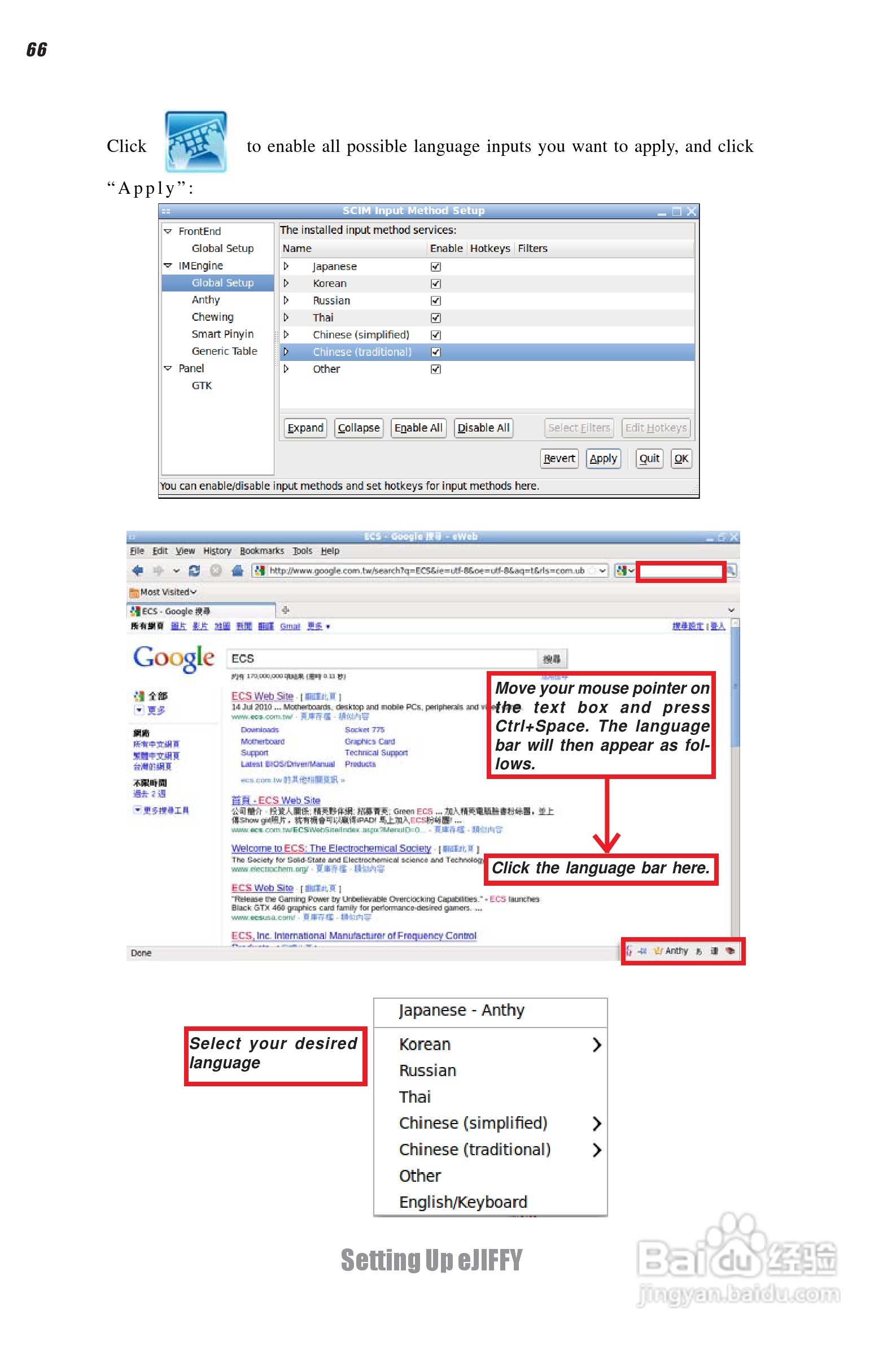Expand the Chinese (simplified) row
This screenshot has width=896, height=1345.
(286, 335)
